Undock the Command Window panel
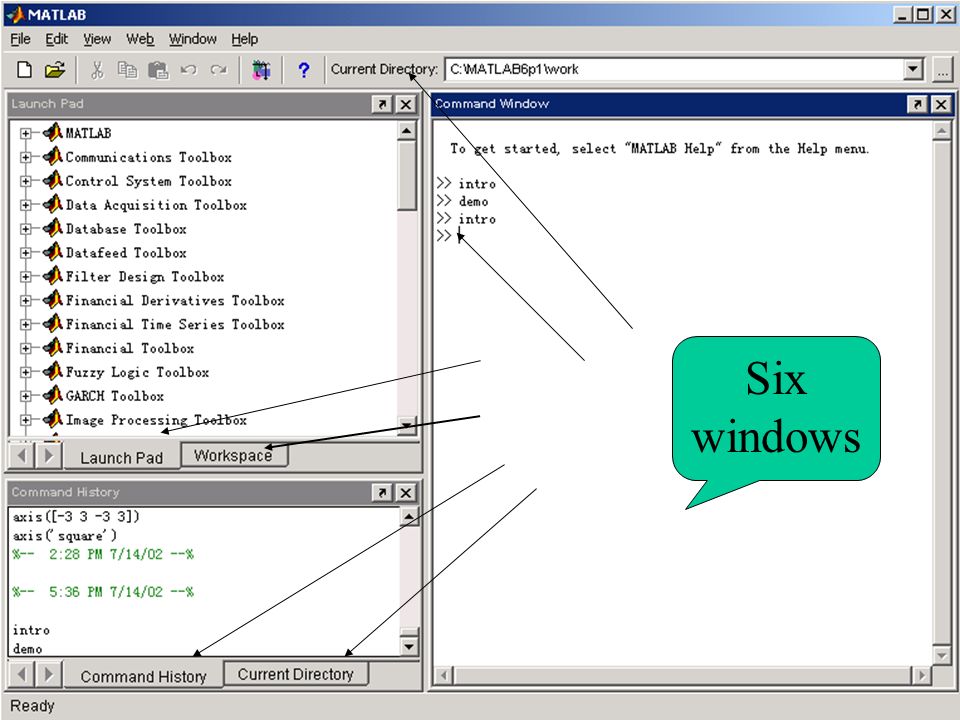 coord(917,104)
